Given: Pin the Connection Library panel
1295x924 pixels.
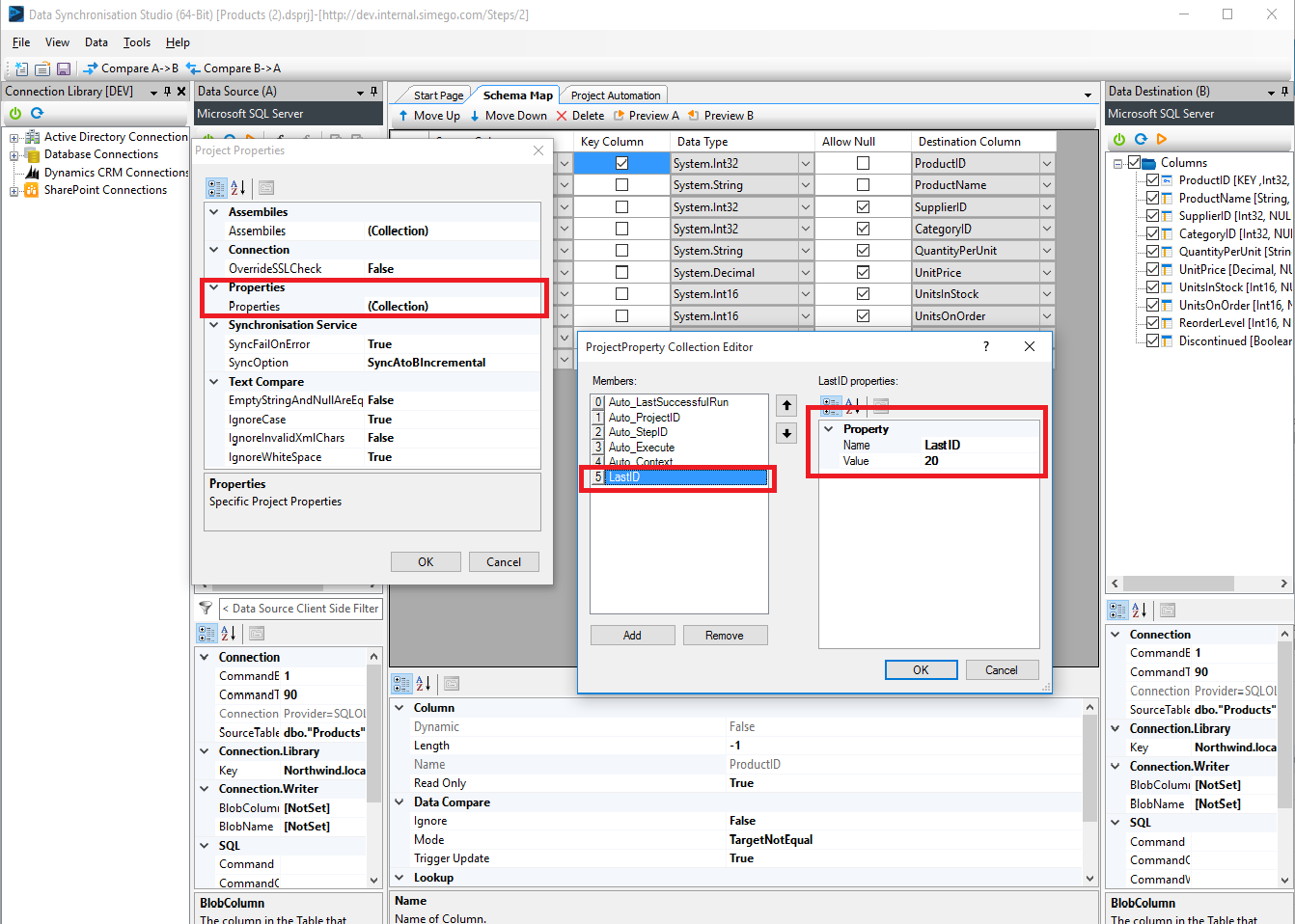Looking at the screenshot, I should click(x=167, y=92).
